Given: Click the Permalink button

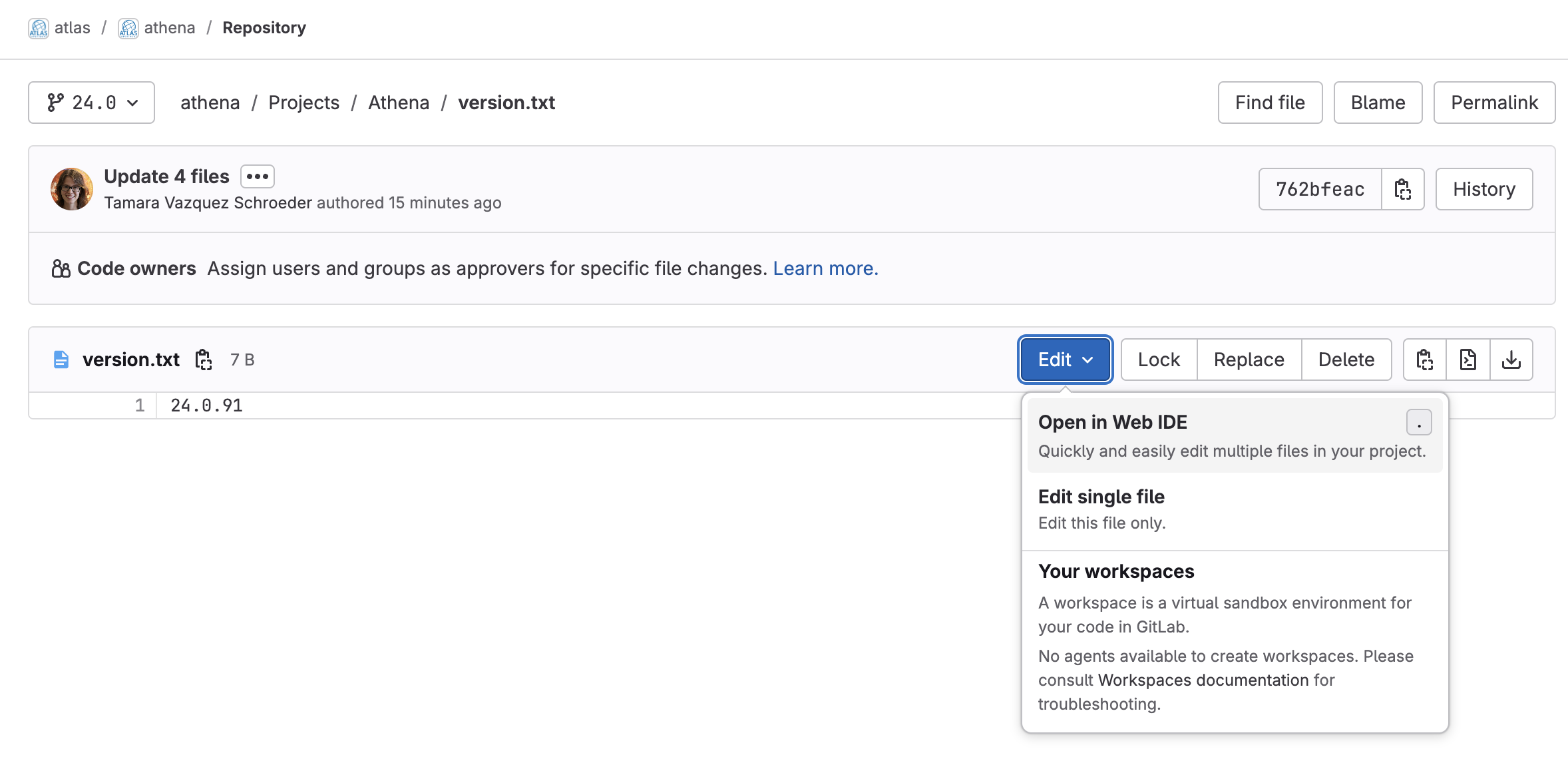Looking at the screenshot, I should [x=1494, y=103].
